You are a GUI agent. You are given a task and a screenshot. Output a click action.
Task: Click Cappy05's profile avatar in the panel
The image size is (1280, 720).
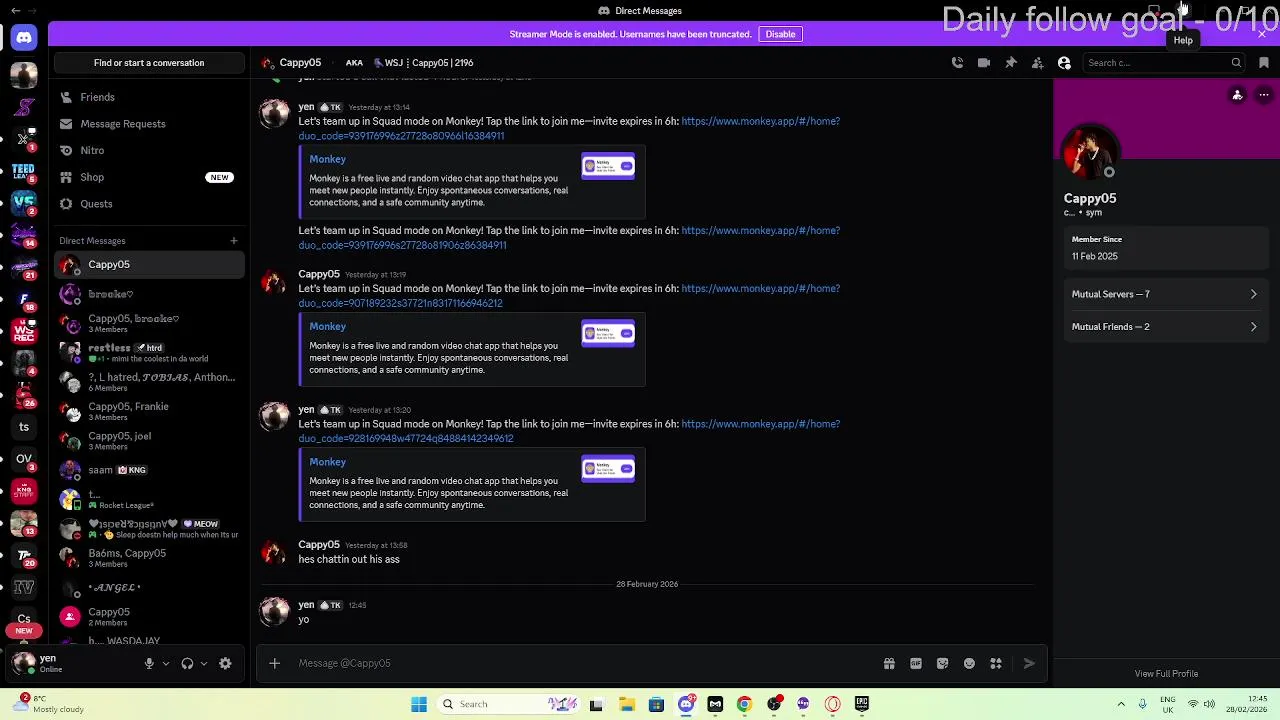pos(1089,153)
